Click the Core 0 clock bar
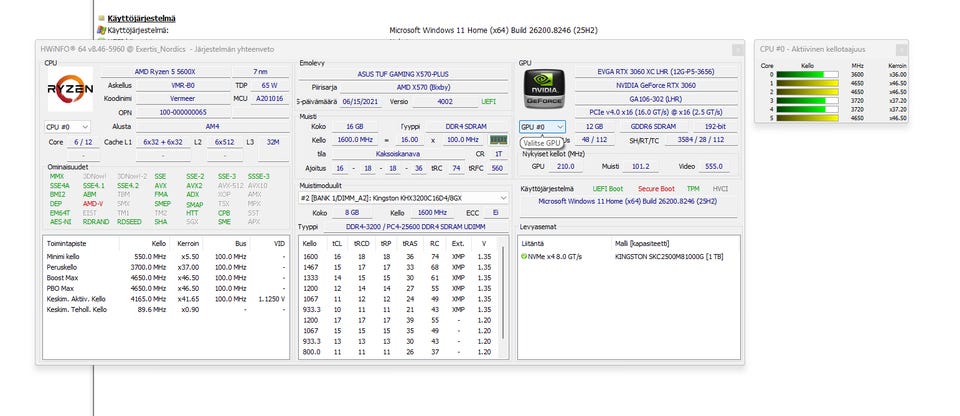Viewport: 960px width, 416px height. (807, 75)
